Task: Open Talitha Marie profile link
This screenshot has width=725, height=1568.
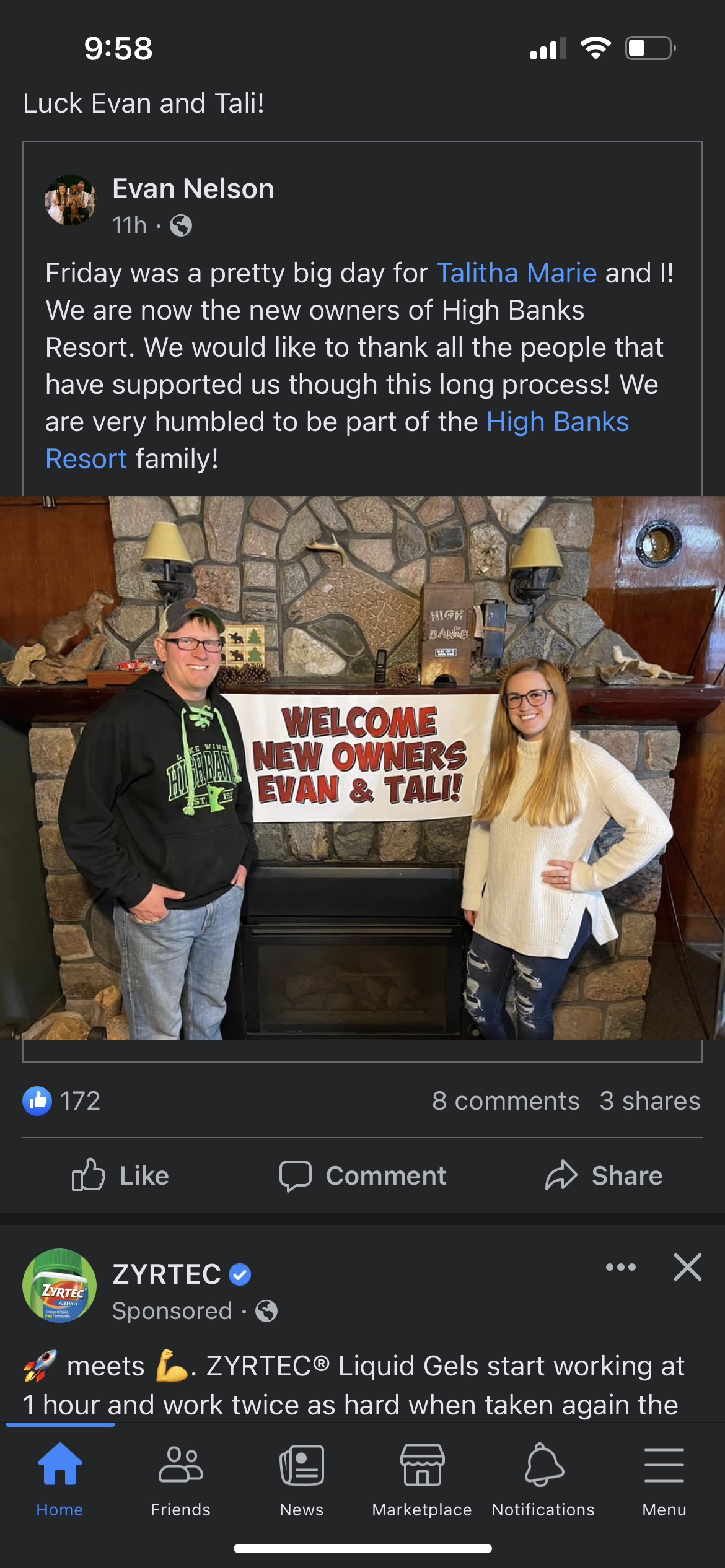Action: [517, 273]
